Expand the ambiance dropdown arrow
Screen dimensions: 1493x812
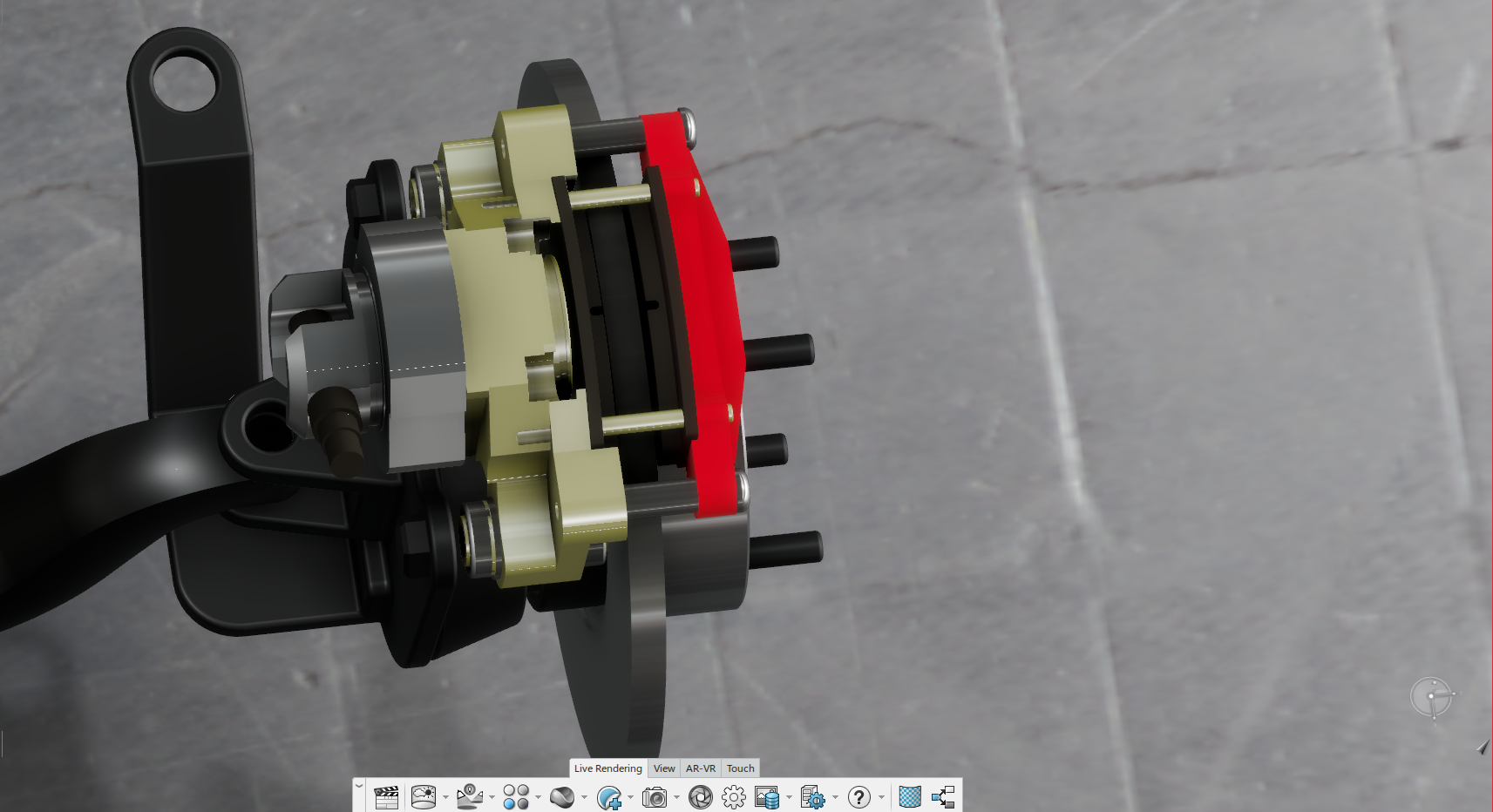445,797
